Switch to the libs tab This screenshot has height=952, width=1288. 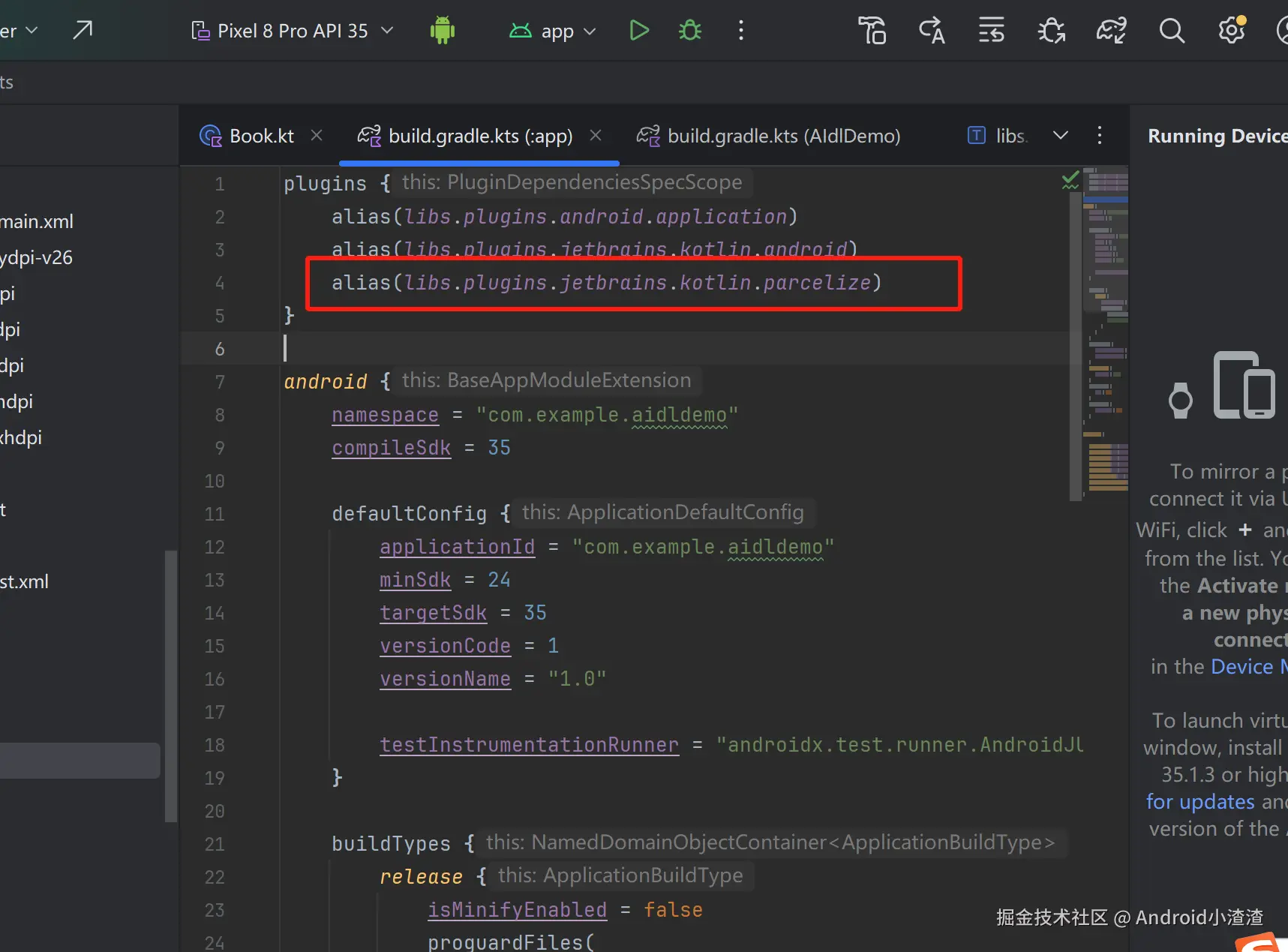pos(997,136)
